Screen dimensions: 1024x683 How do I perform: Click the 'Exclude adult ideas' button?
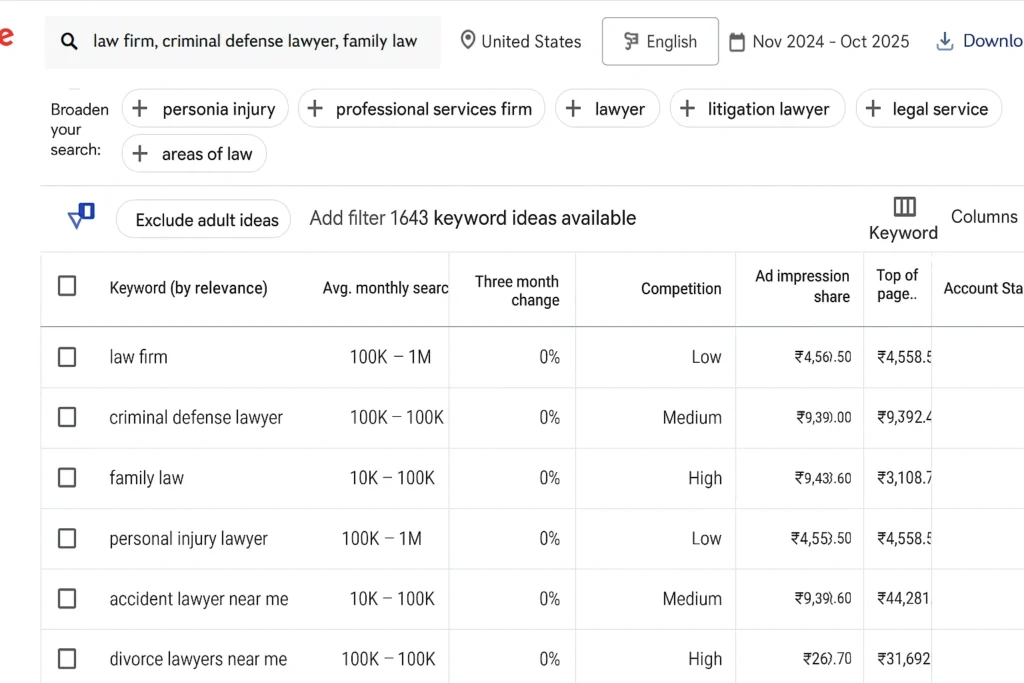tap(204, 219)
